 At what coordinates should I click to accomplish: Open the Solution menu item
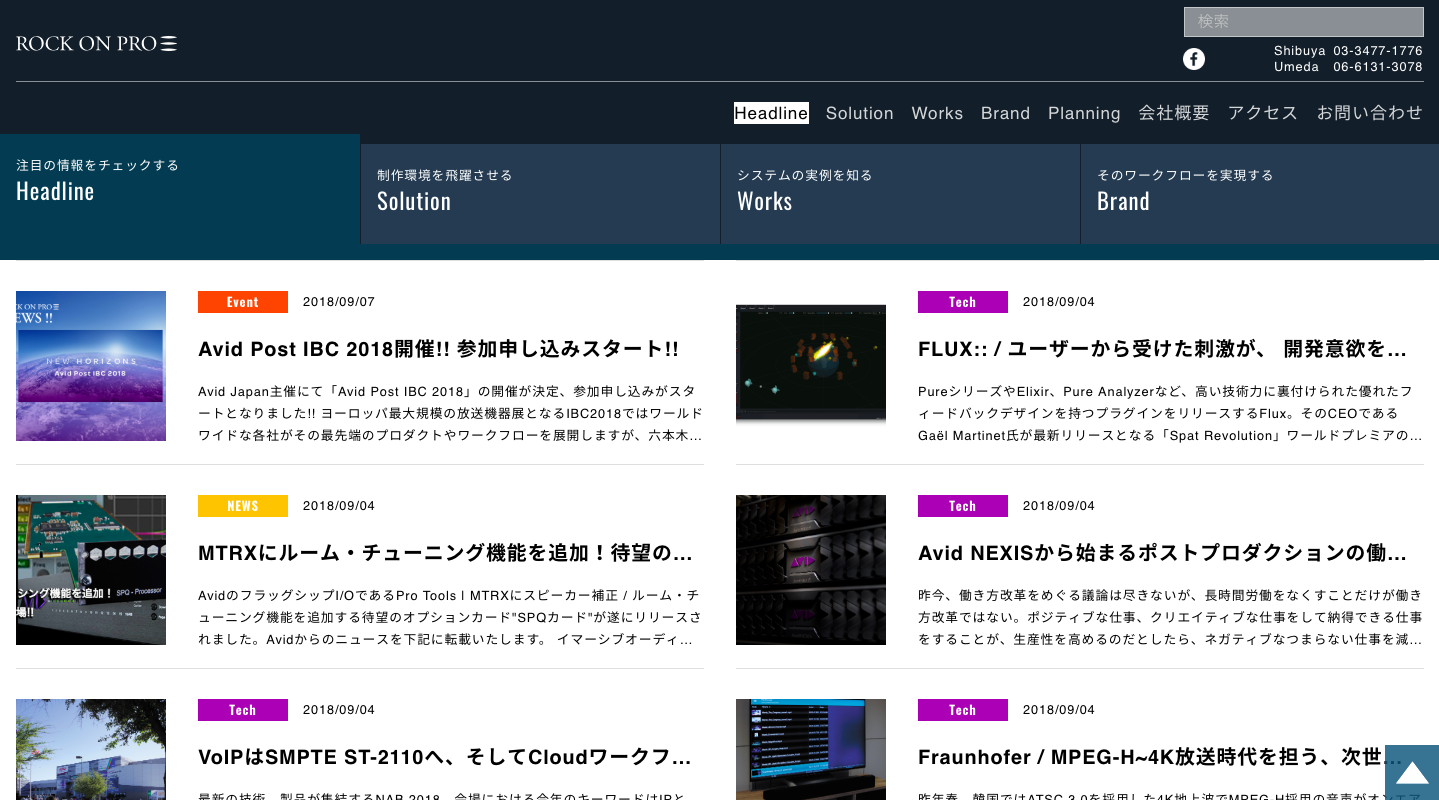point(859,113)
